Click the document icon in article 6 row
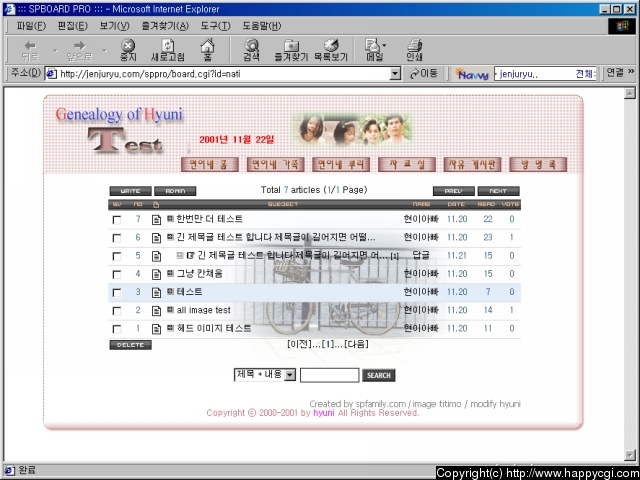Image resolution: width=640 pixels, height=480 pixels. [156, 238]
